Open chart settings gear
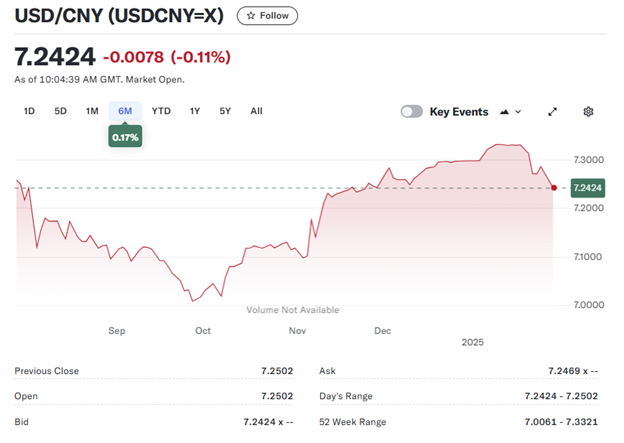The width and height of the screenshot is (624, 443). pyautogui.click(x=589, y=112)
